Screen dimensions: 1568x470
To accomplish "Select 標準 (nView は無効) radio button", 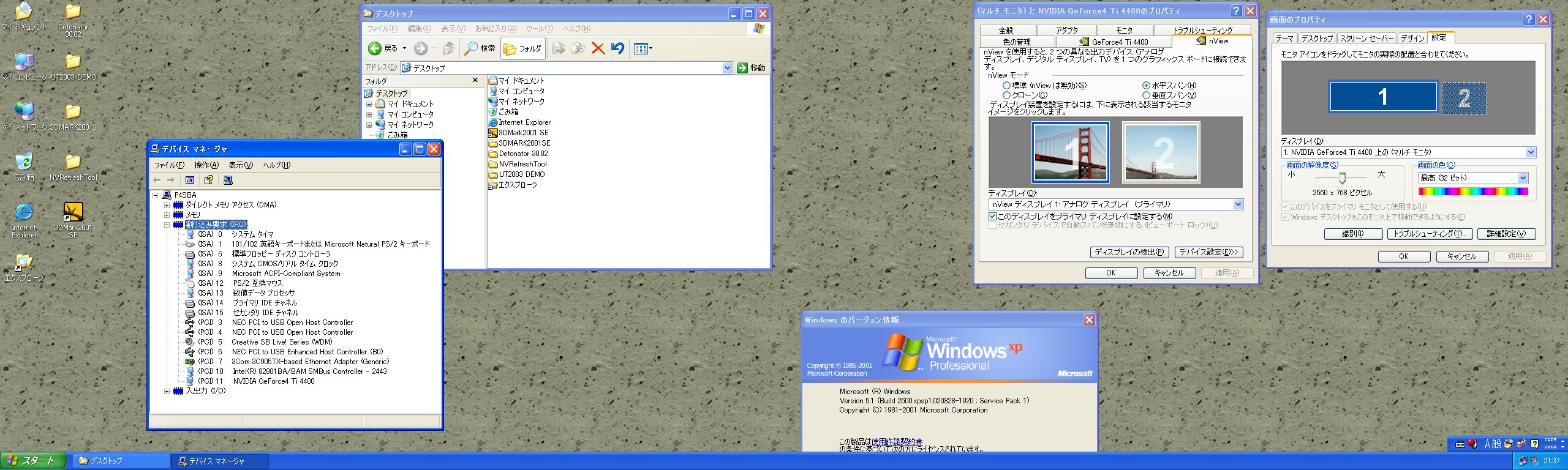I will [1006, 86].
